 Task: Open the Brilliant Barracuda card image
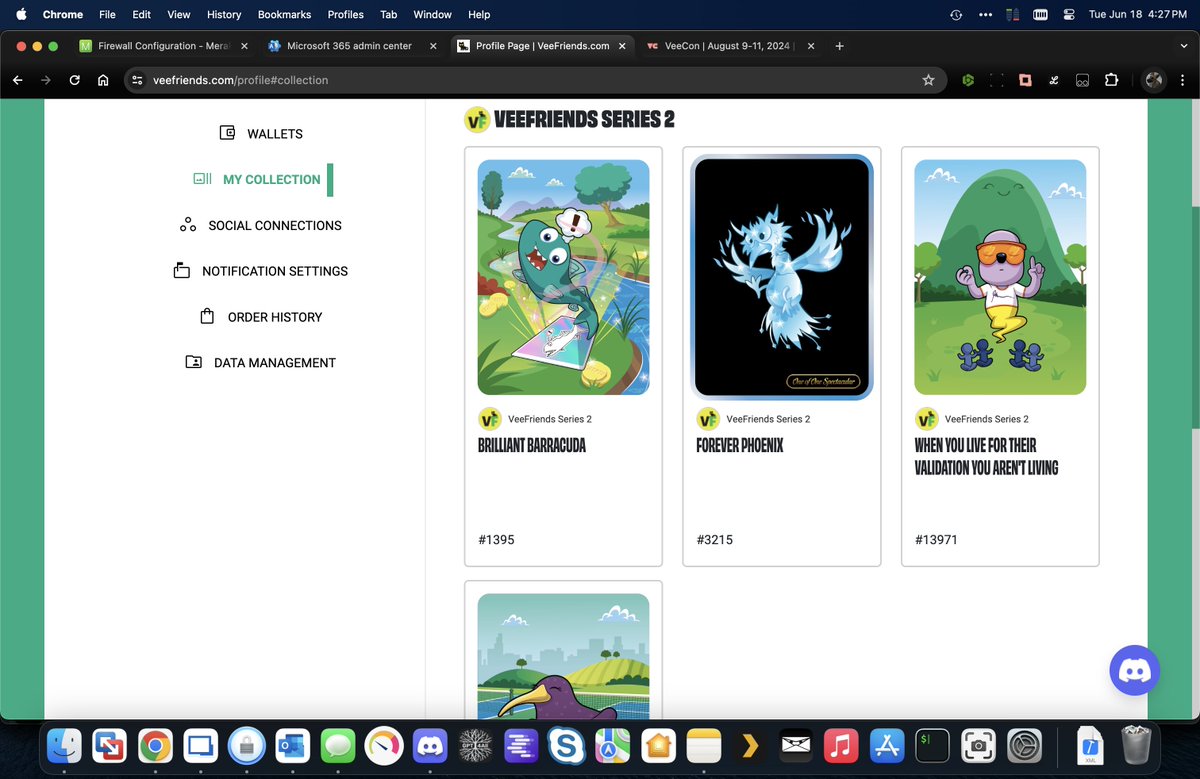[563, 277]
